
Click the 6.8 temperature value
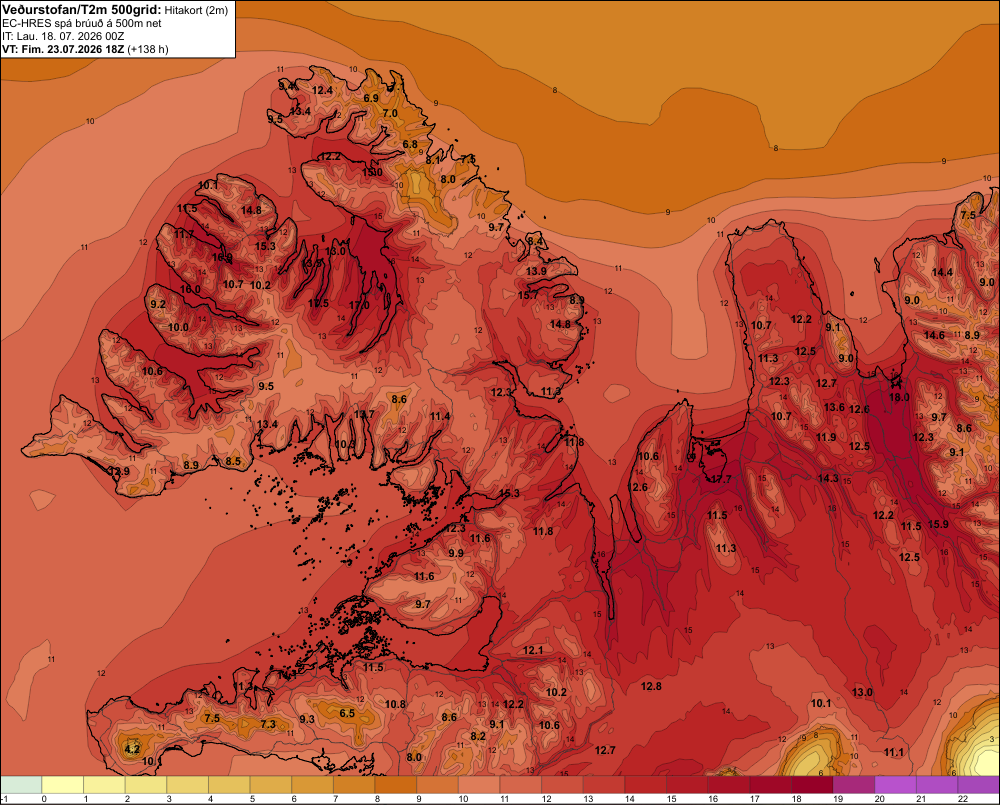[x=410, y=145]
